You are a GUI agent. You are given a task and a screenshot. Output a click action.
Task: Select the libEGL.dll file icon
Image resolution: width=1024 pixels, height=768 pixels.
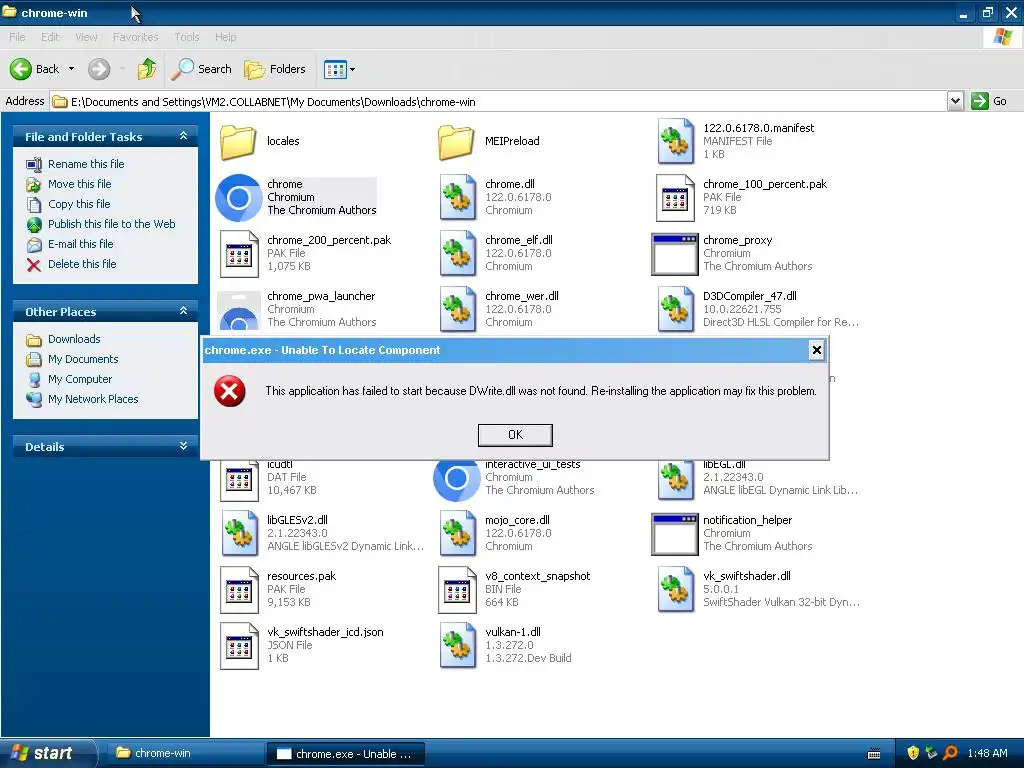pyautogui.click(x=675, y=481)
